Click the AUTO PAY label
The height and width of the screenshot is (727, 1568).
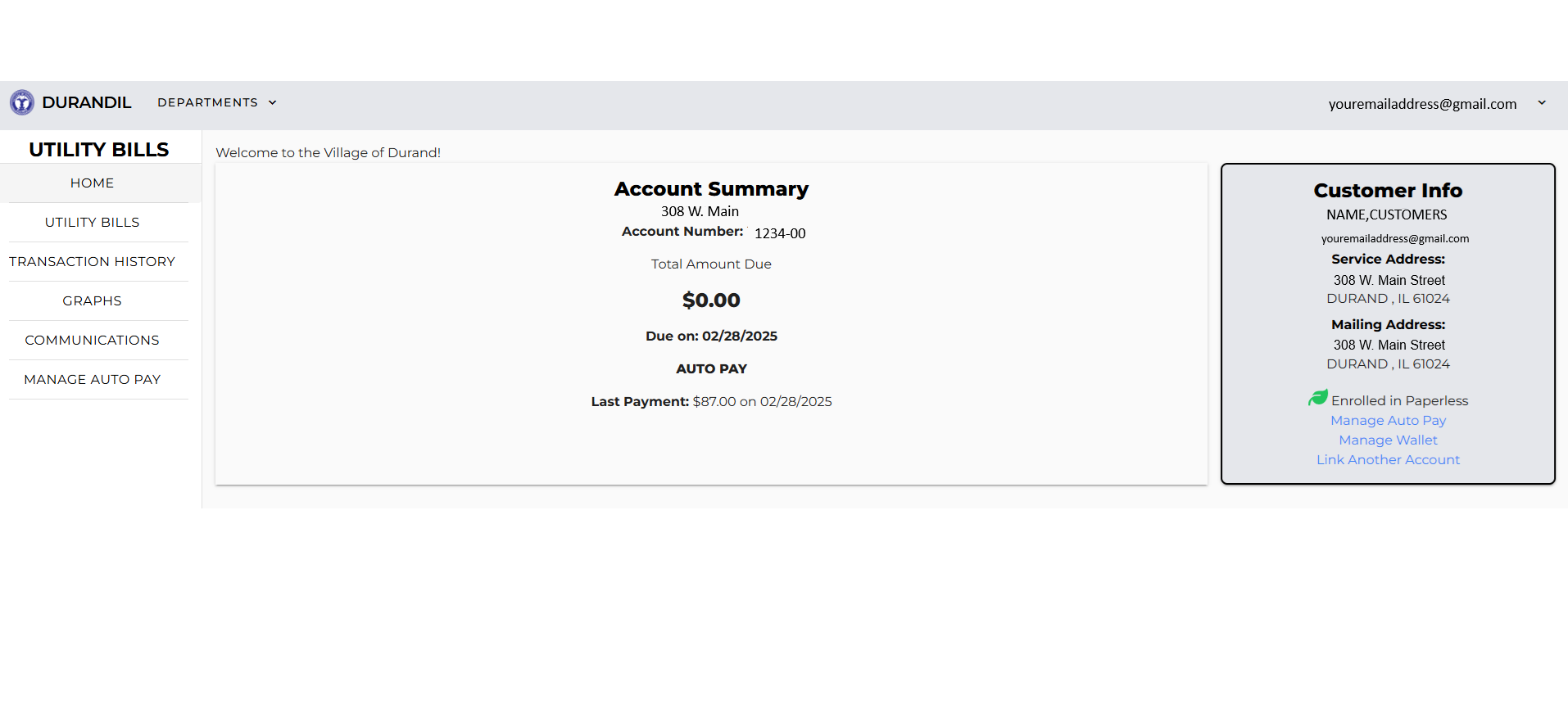(x=711, y=368)
